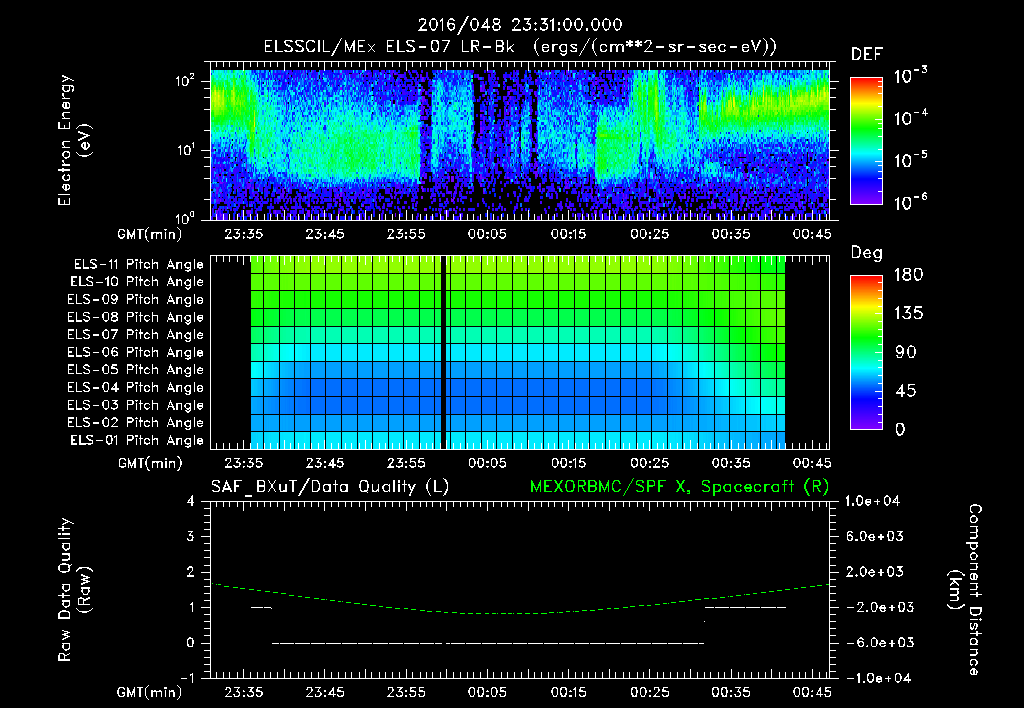Select the ELS-07 Pitch Angle row label
This screenshot has width=1024, height=708.
(x=136, y=335)
